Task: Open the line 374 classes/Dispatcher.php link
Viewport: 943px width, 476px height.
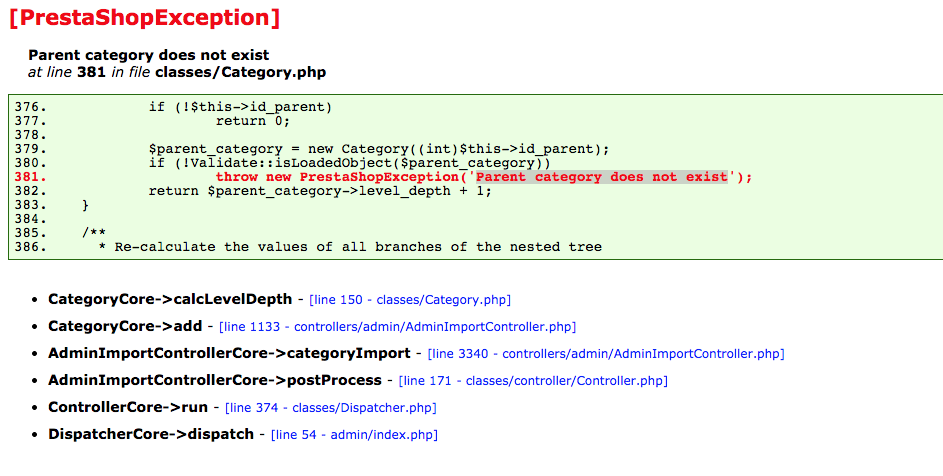Action: (x=331, y=407)
